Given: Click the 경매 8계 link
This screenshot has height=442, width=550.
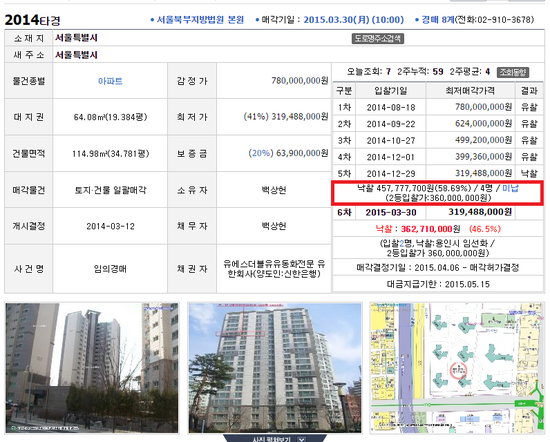Looking at the screenshot, I should coord(438,20).
